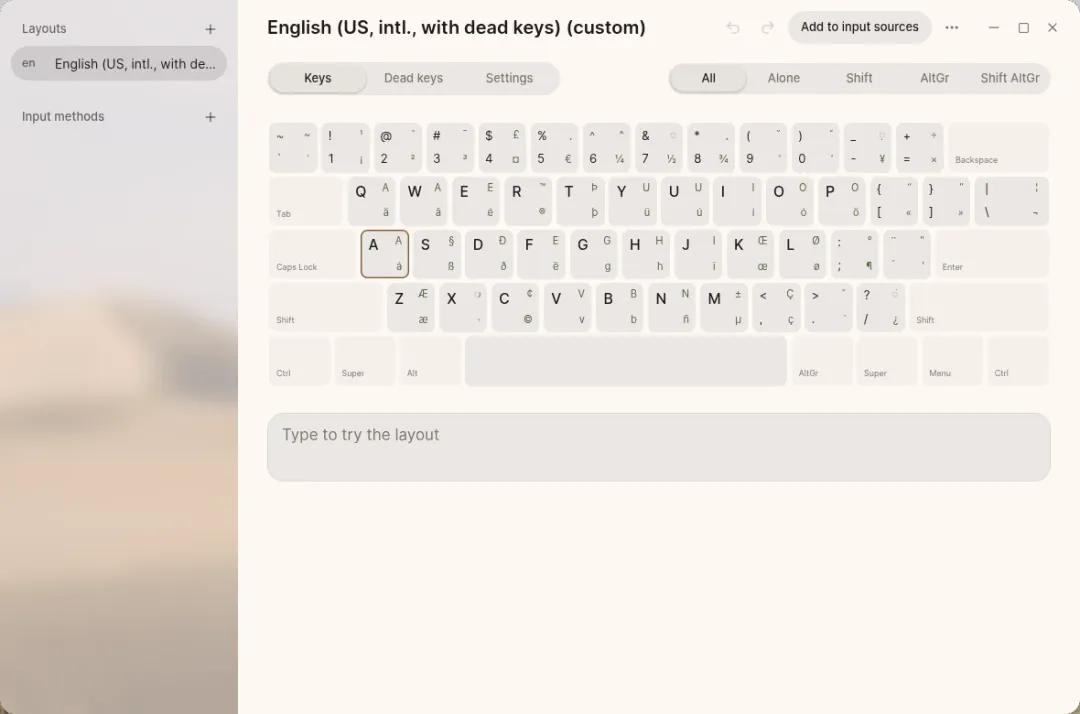Click in the Type to try the layout field

[x=658, y=447]
